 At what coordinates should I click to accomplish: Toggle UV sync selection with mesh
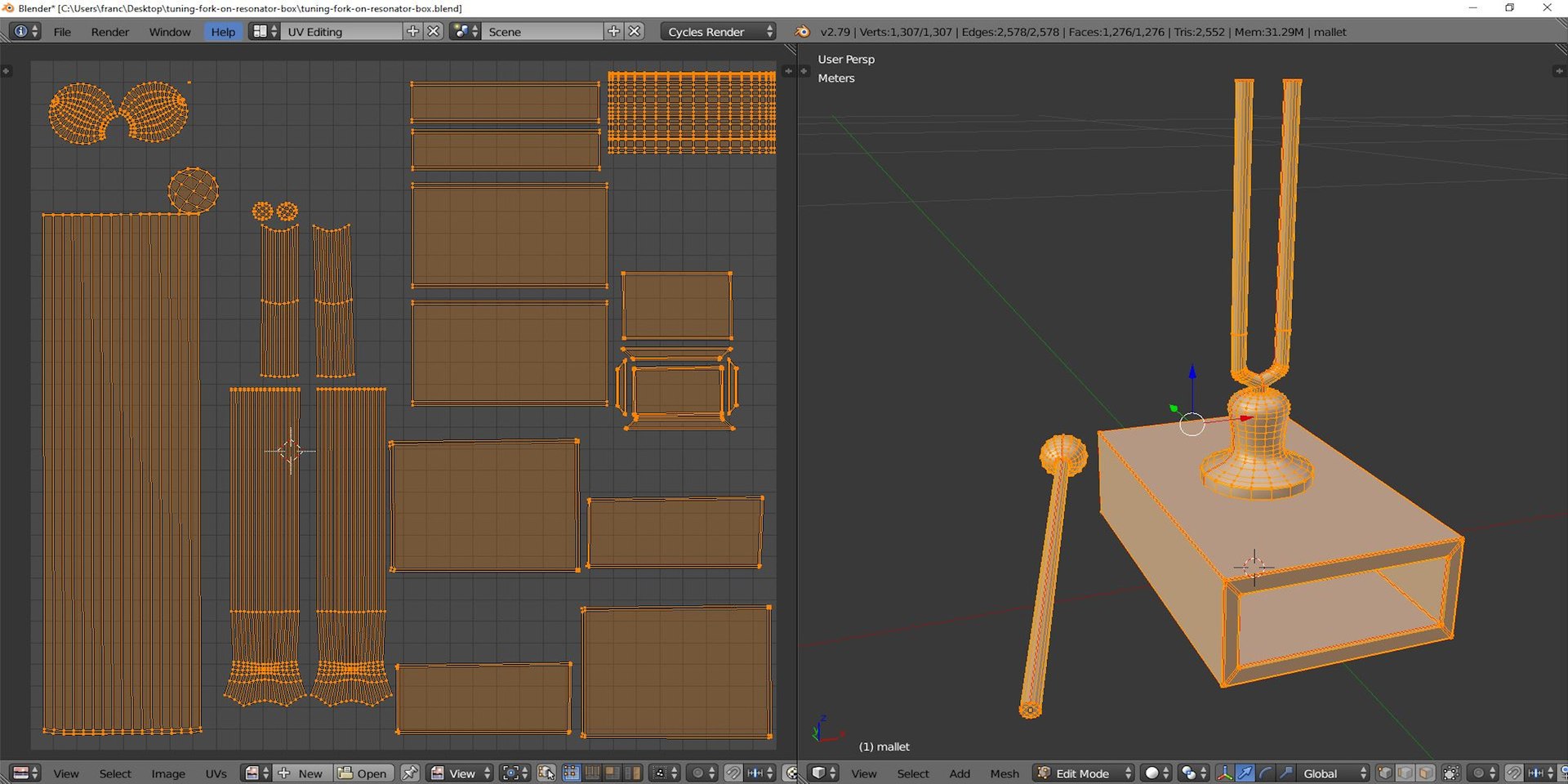(x=547, y=773)
